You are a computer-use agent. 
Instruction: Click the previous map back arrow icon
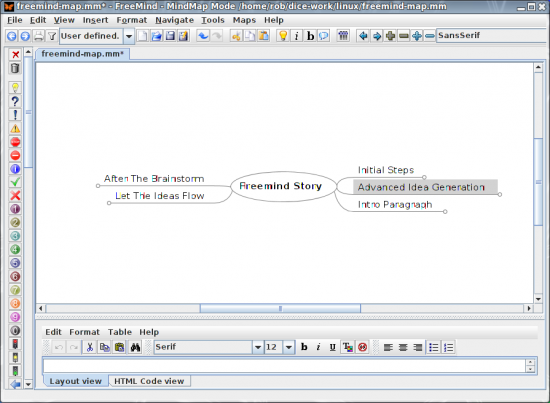[x=12, y=36]
